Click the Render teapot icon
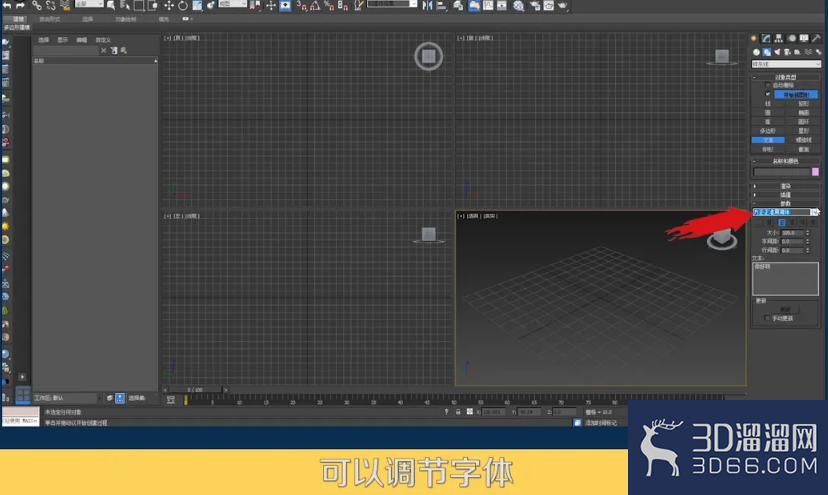 pyautogui.click(x=562, y=5)
